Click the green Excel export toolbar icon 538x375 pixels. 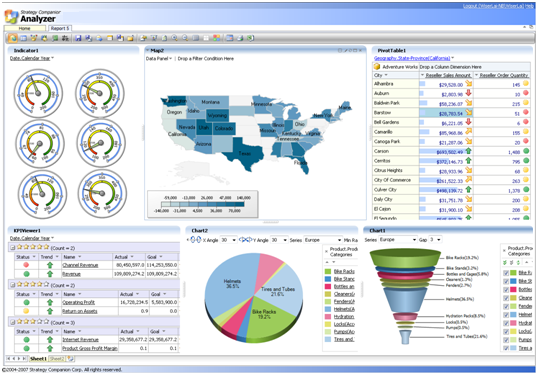(250, 38)
